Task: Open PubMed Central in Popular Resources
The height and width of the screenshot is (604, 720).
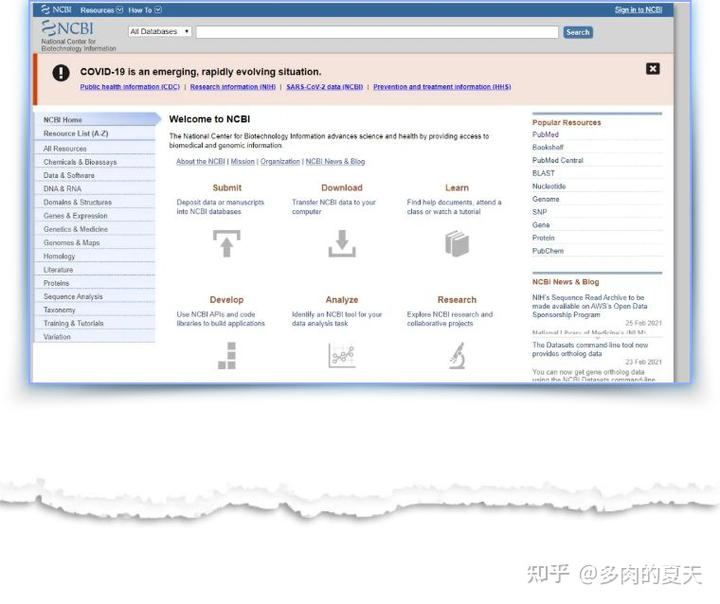Action: pos(557,160)
